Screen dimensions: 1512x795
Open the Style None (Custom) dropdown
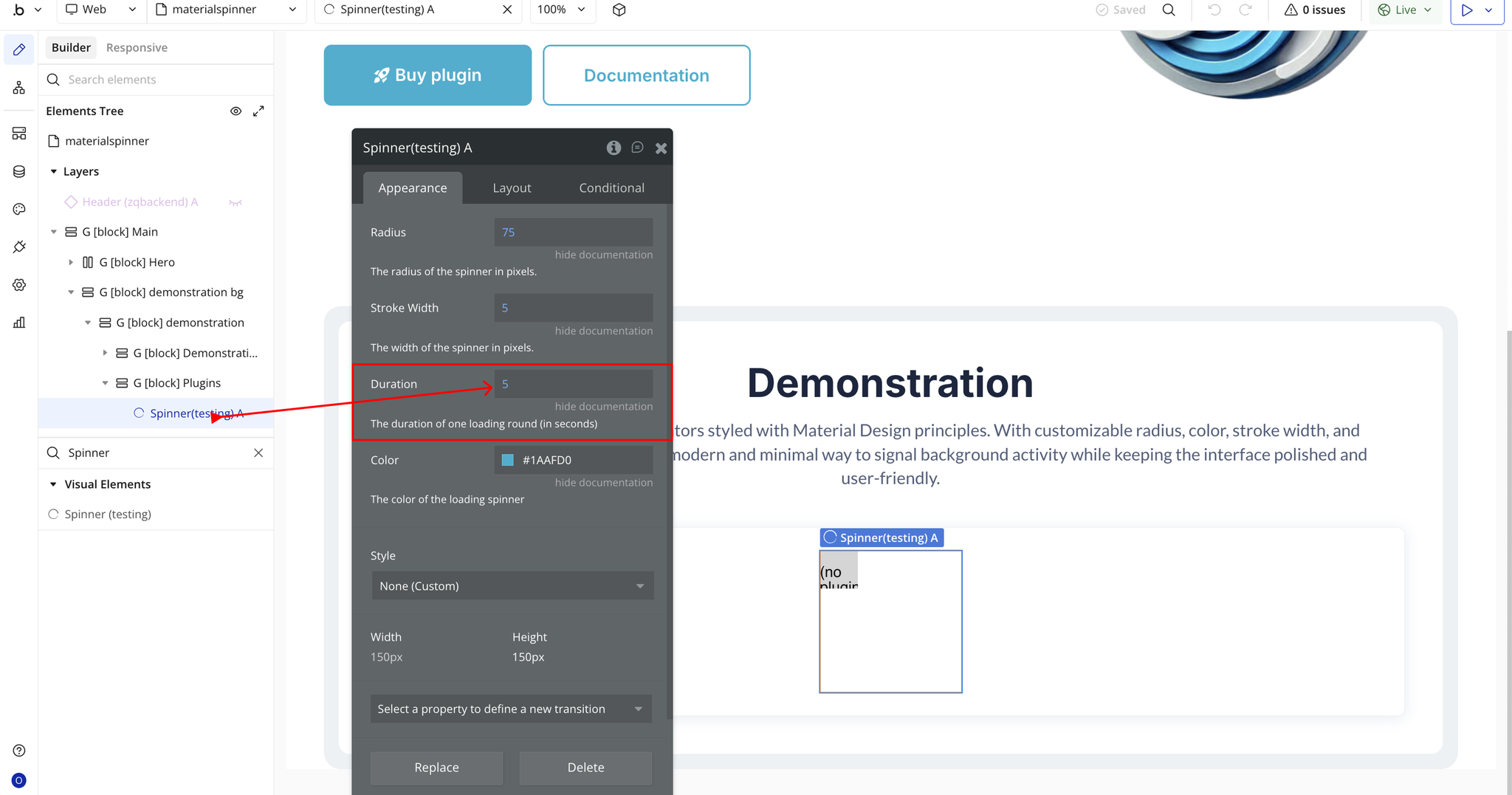tap(512, 585)
